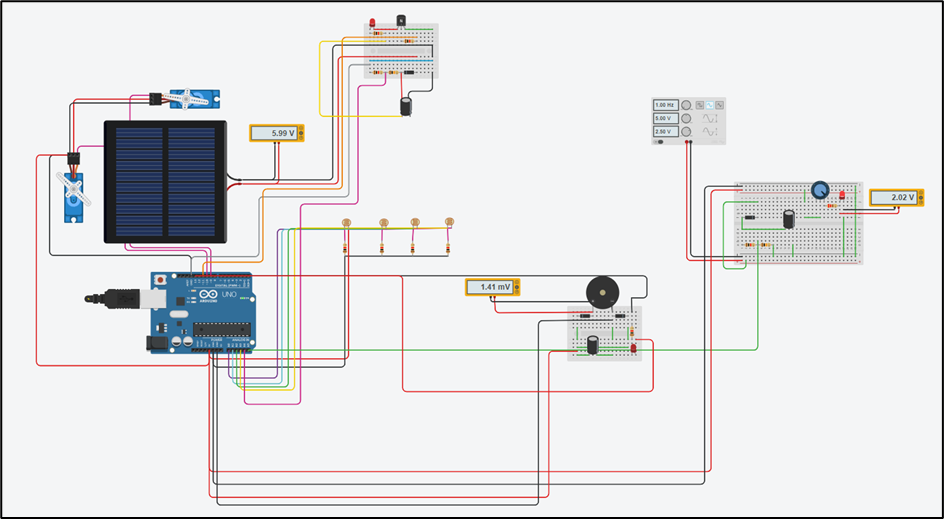Click the blue potentiometer knob
944x519 pixels.
coord(819,190)
